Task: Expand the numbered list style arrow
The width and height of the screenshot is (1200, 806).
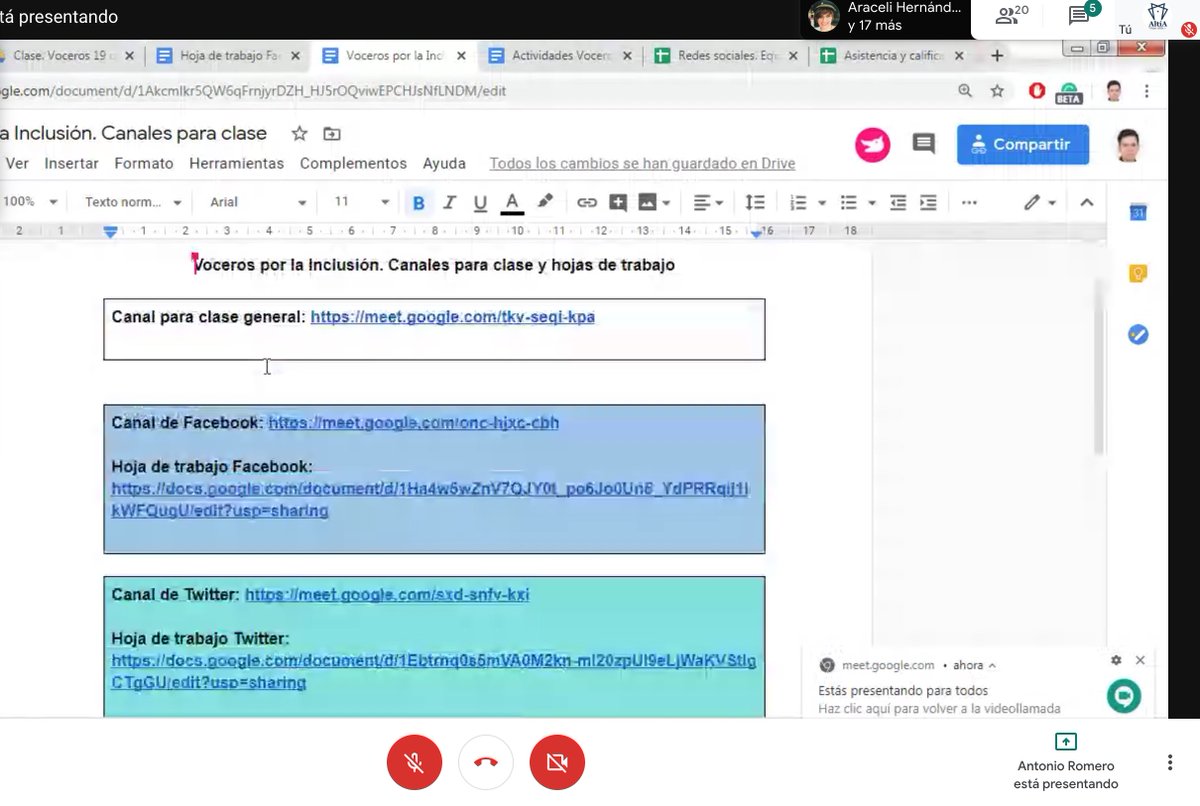Action: [822, 202]
